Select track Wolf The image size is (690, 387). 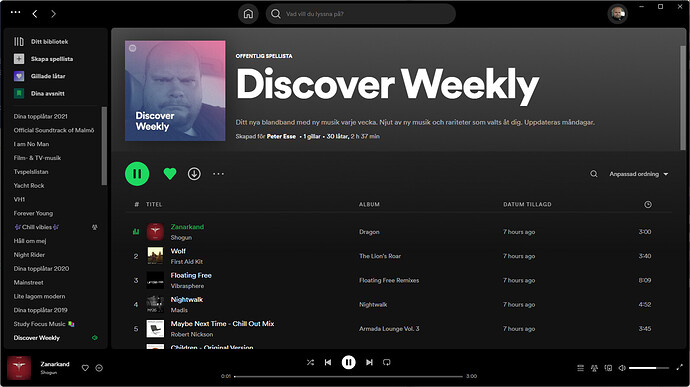point(178,251)
